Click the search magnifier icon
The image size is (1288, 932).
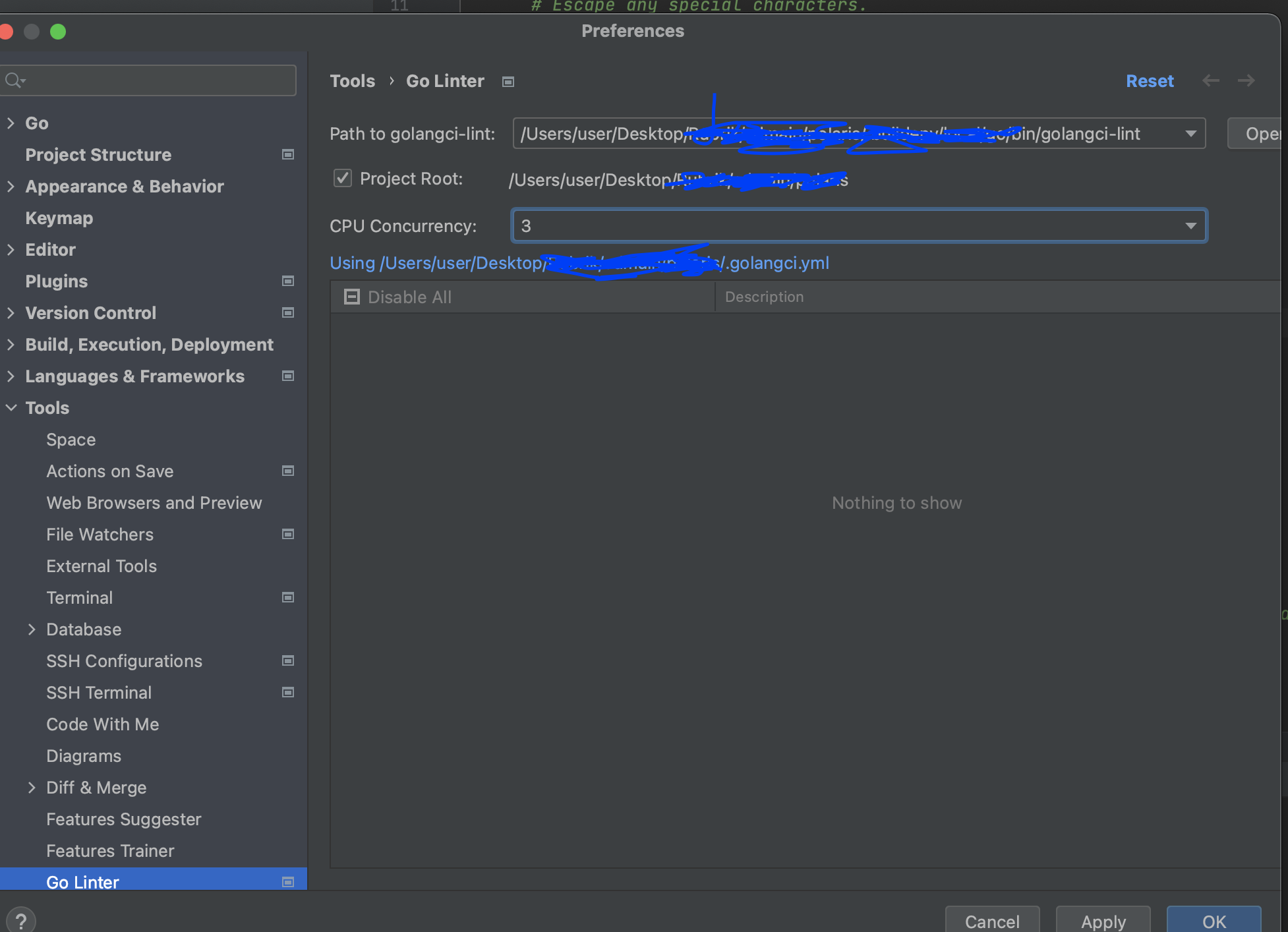click(13, 80)
